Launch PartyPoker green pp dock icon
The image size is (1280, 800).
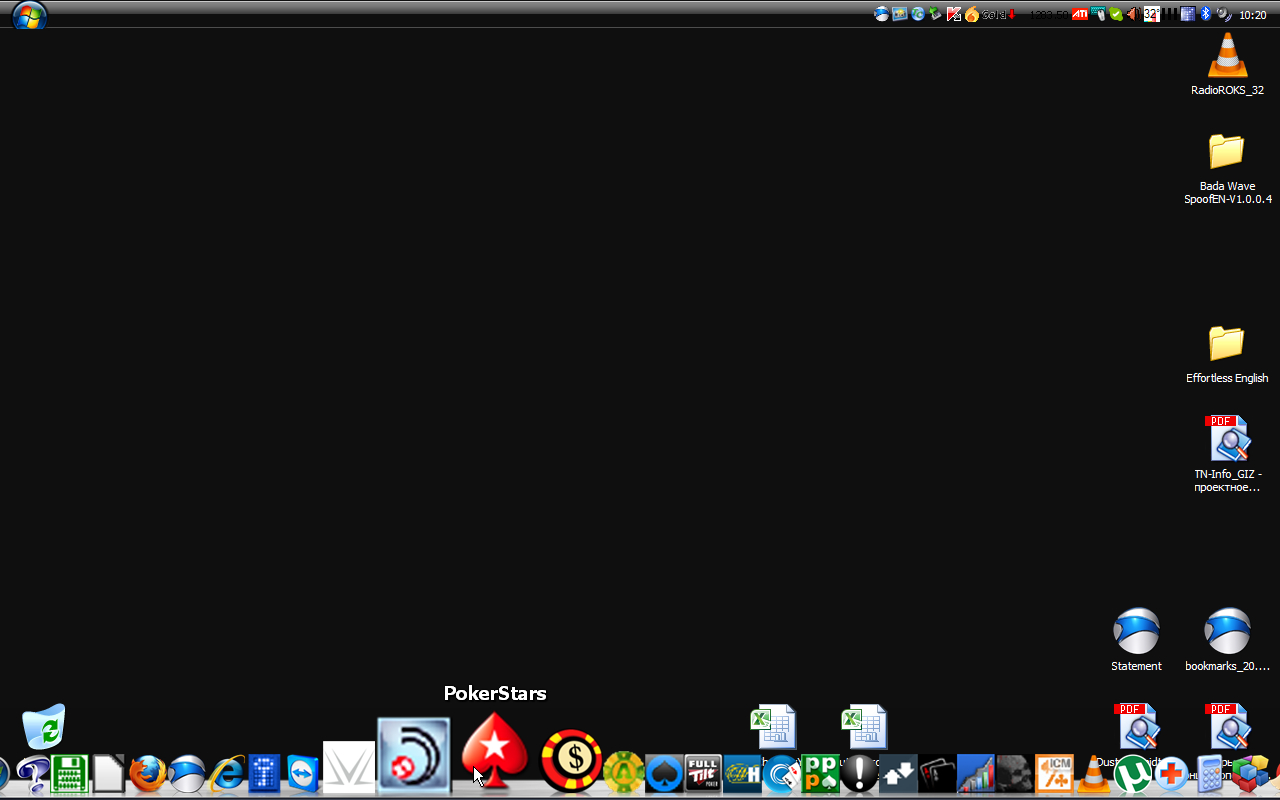pos(821,773)
